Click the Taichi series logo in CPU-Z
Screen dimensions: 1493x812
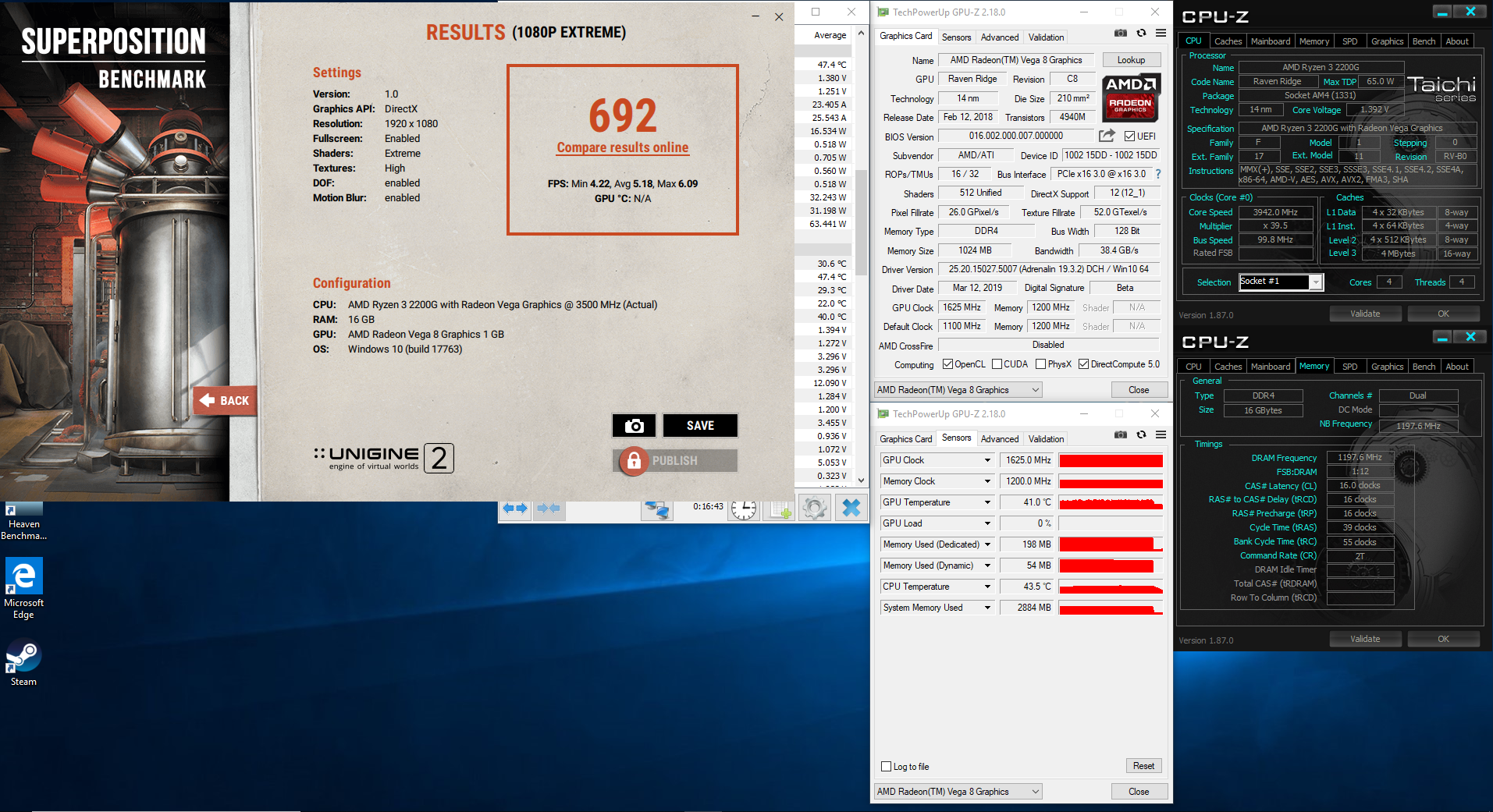(1441, 89)
